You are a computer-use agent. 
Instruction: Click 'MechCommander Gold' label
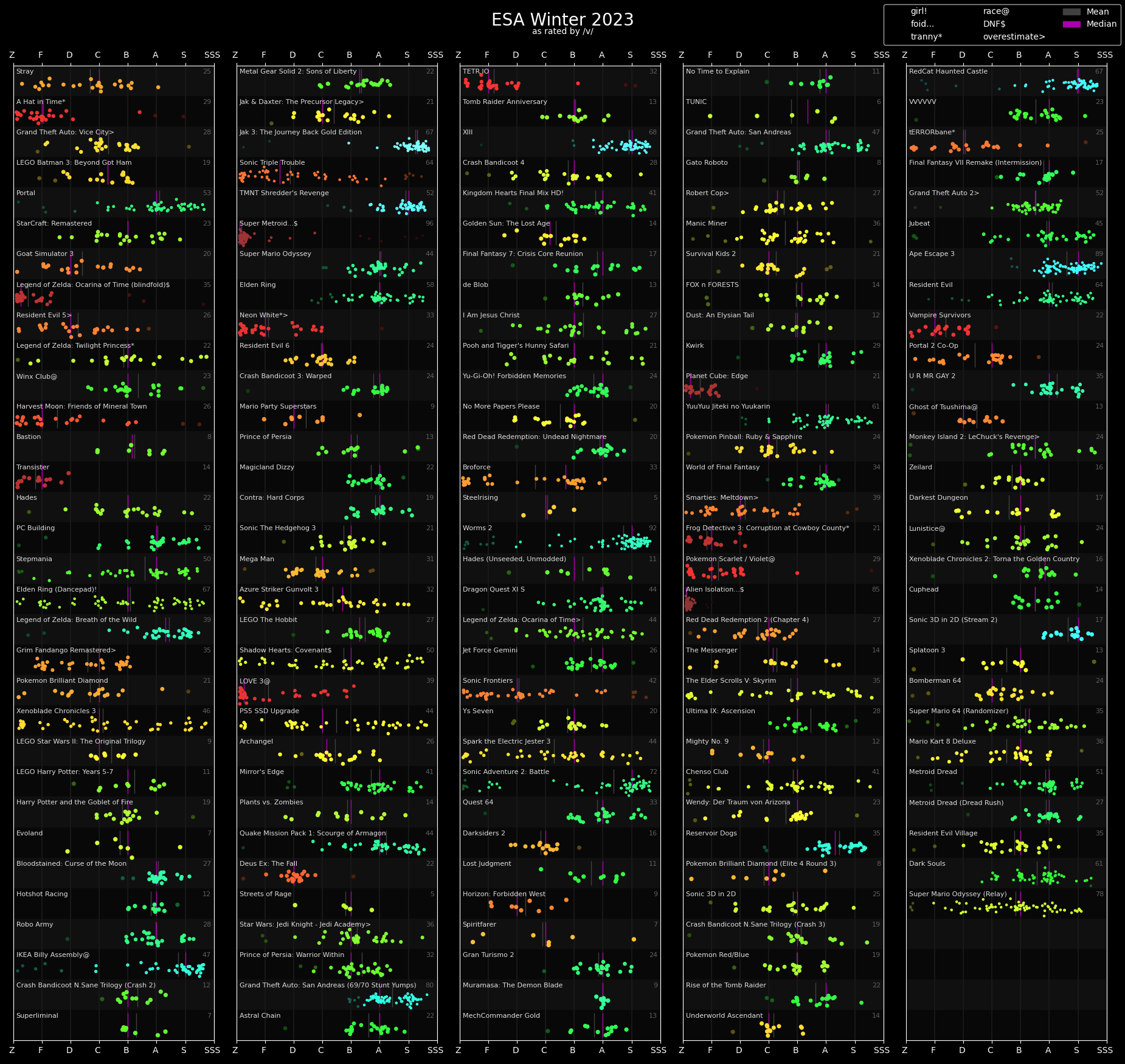pos(501,1016)
